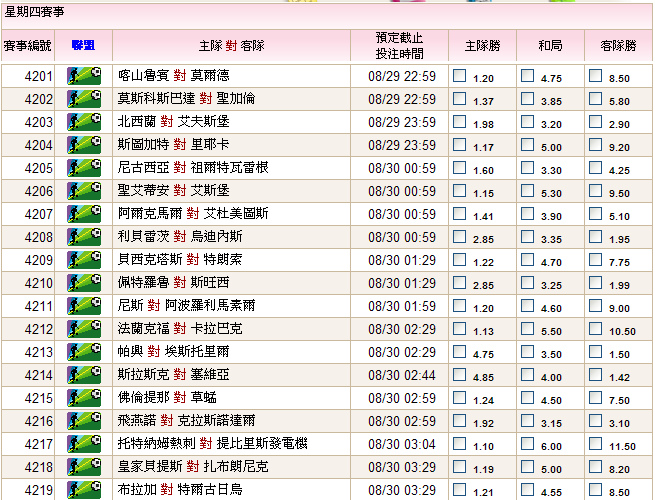The height and width of the screenshot is (500, 655).
Task: Check home win 1.20 for match 4211
Action: click(x=460, y=305)
